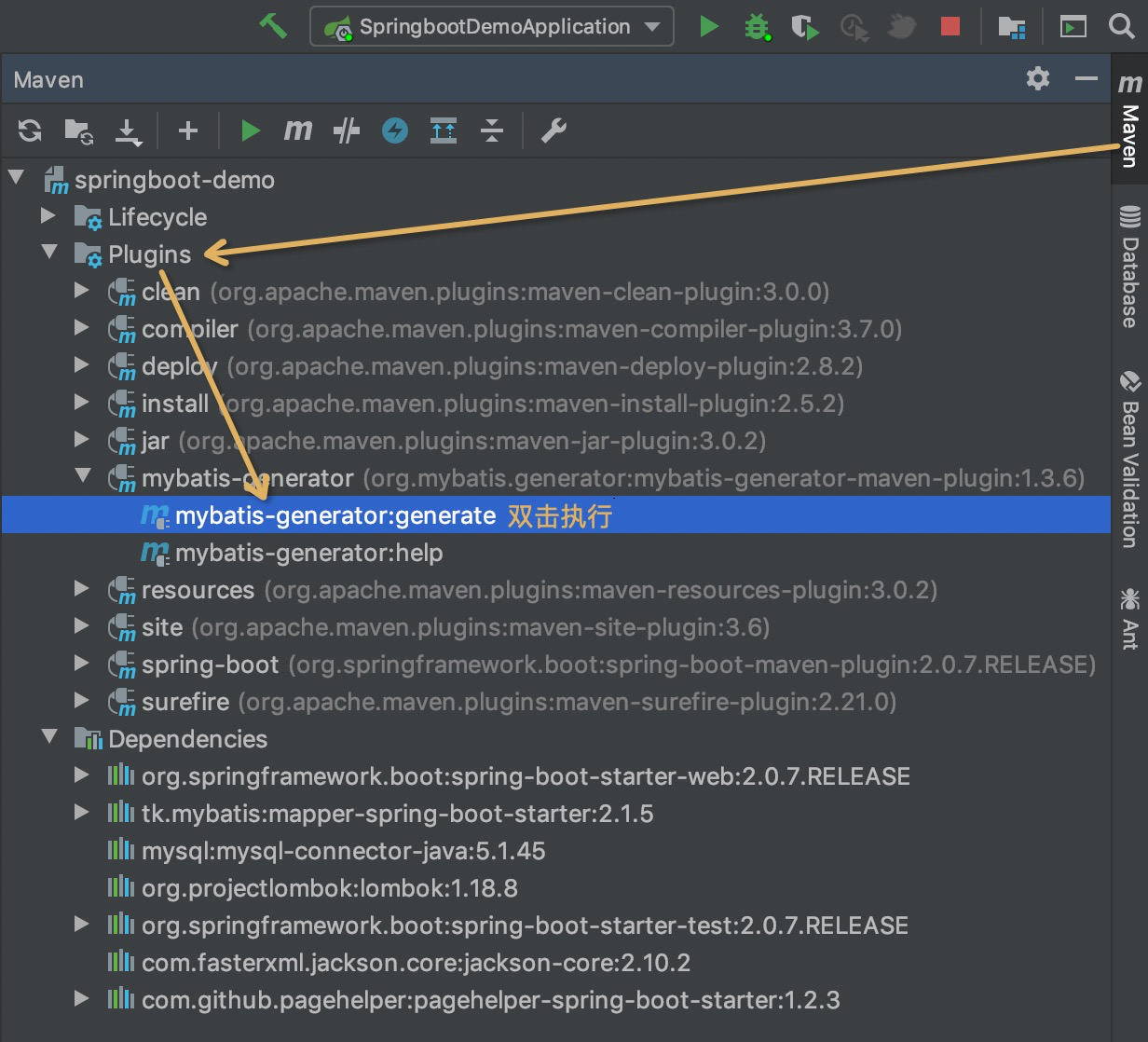The image size is (1148, 1042).
Task: Collapse the Plugins node
Action: [49, 252]
